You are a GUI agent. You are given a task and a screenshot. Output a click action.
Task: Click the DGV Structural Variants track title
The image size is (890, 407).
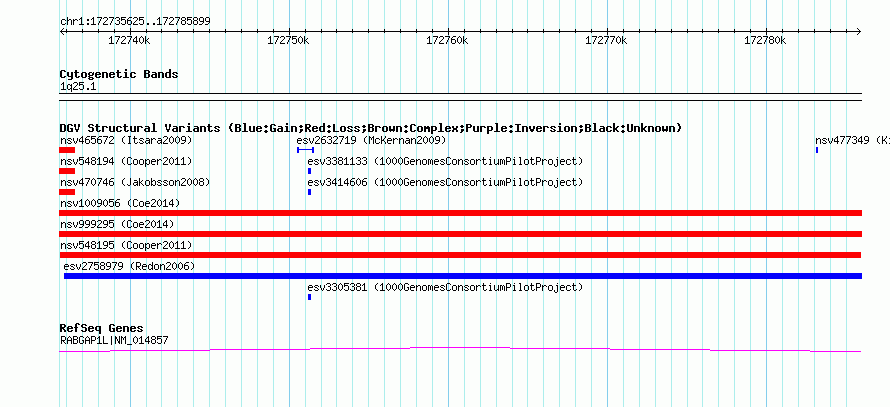(371, 128)
